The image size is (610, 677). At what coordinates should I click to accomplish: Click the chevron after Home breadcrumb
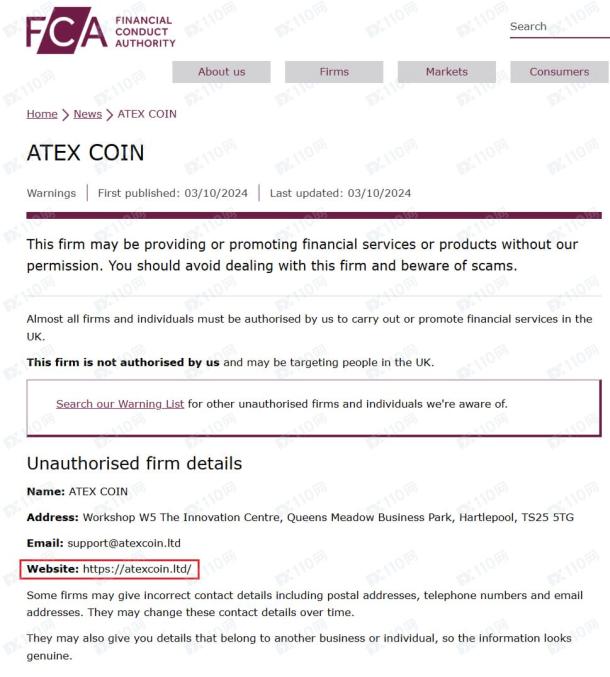pos(65,115)
